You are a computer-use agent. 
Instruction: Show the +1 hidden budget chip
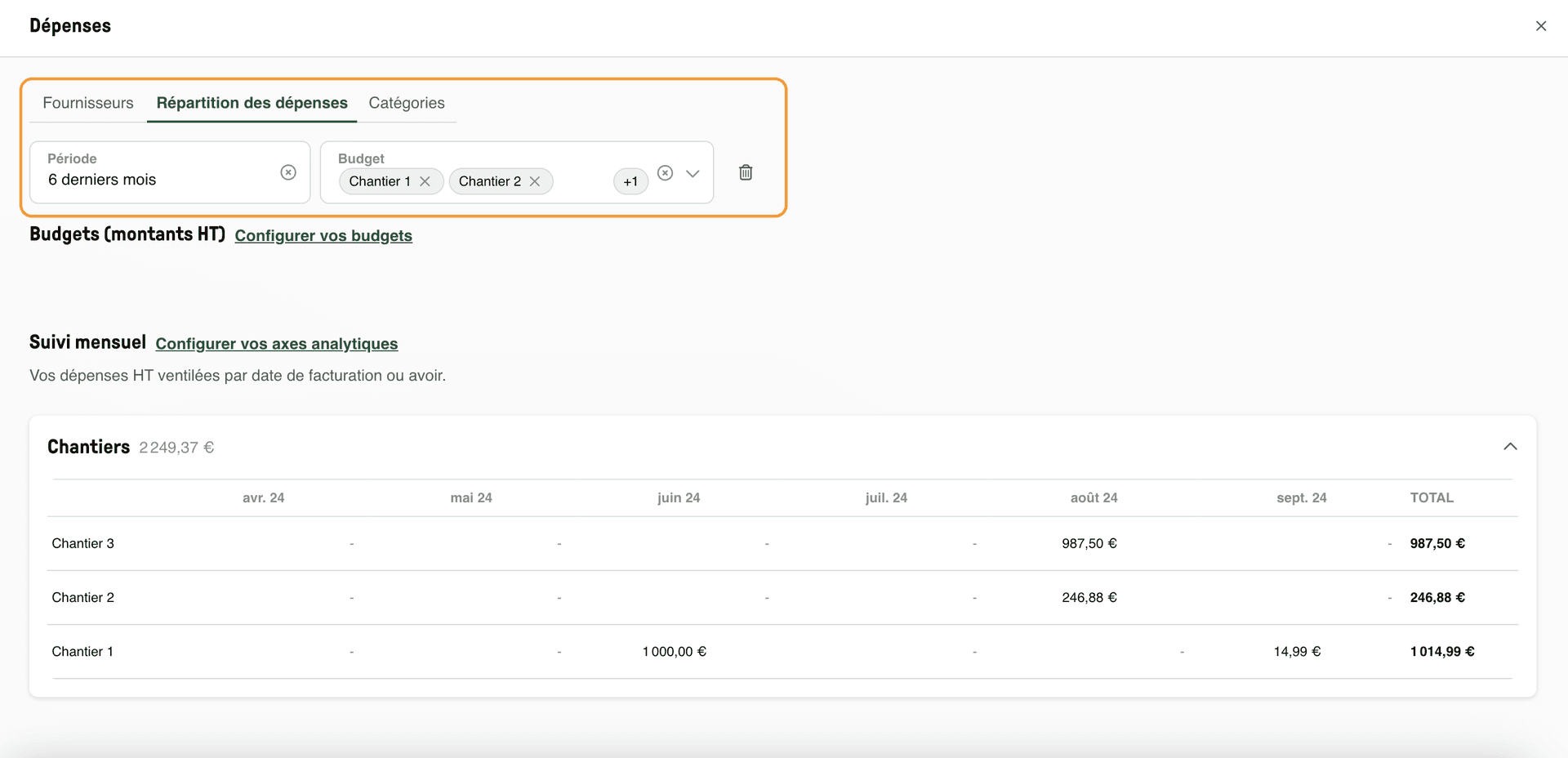coord(630,181)
